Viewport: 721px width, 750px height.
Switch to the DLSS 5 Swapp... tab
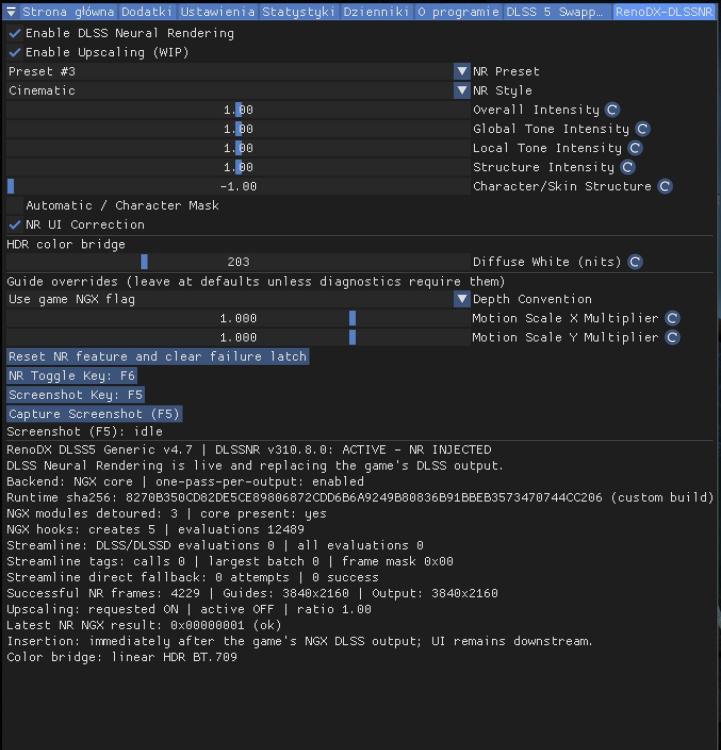pyautogui.click(x=556, y=12)
